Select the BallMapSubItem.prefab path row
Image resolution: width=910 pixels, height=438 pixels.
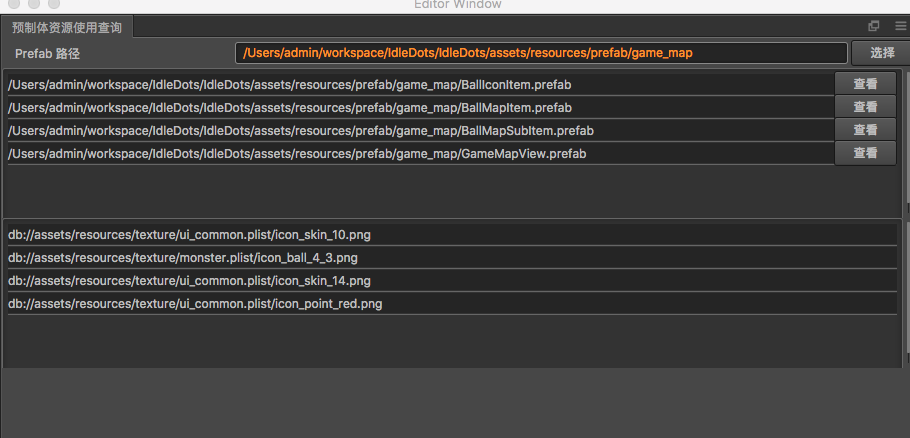[420, 130]
